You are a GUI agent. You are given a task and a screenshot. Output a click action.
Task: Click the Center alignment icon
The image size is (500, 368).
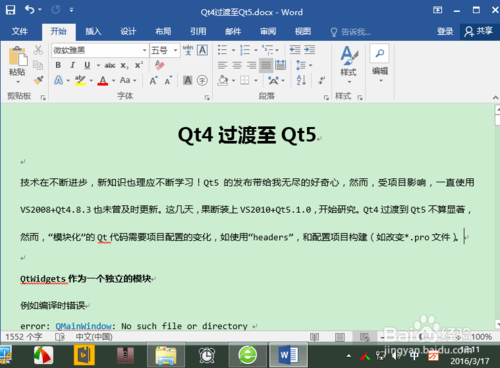(237, 65)
